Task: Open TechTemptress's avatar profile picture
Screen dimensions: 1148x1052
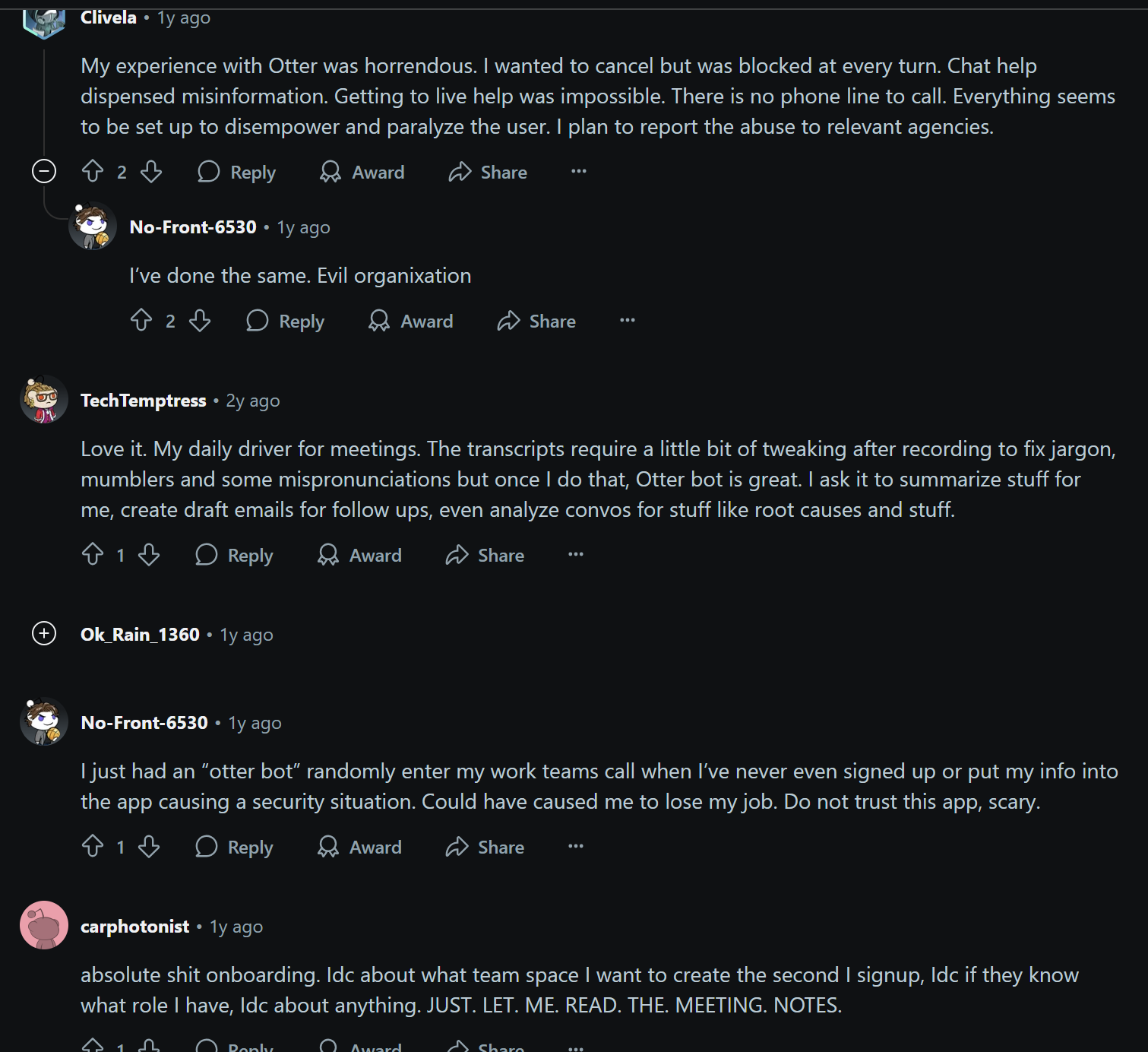Action: click(44, 400)
